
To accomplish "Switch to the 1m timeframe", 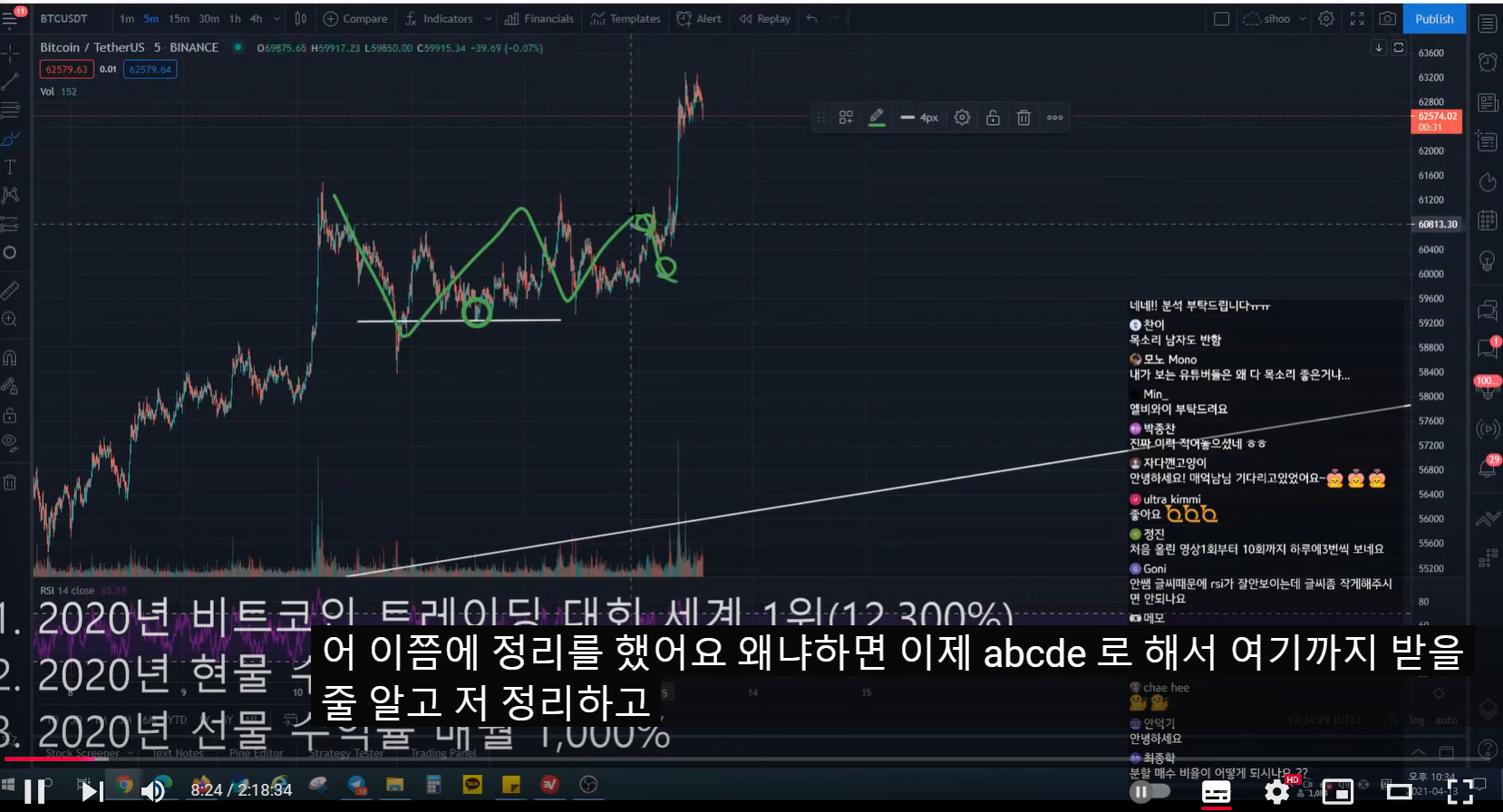I will tap(127, 18).
